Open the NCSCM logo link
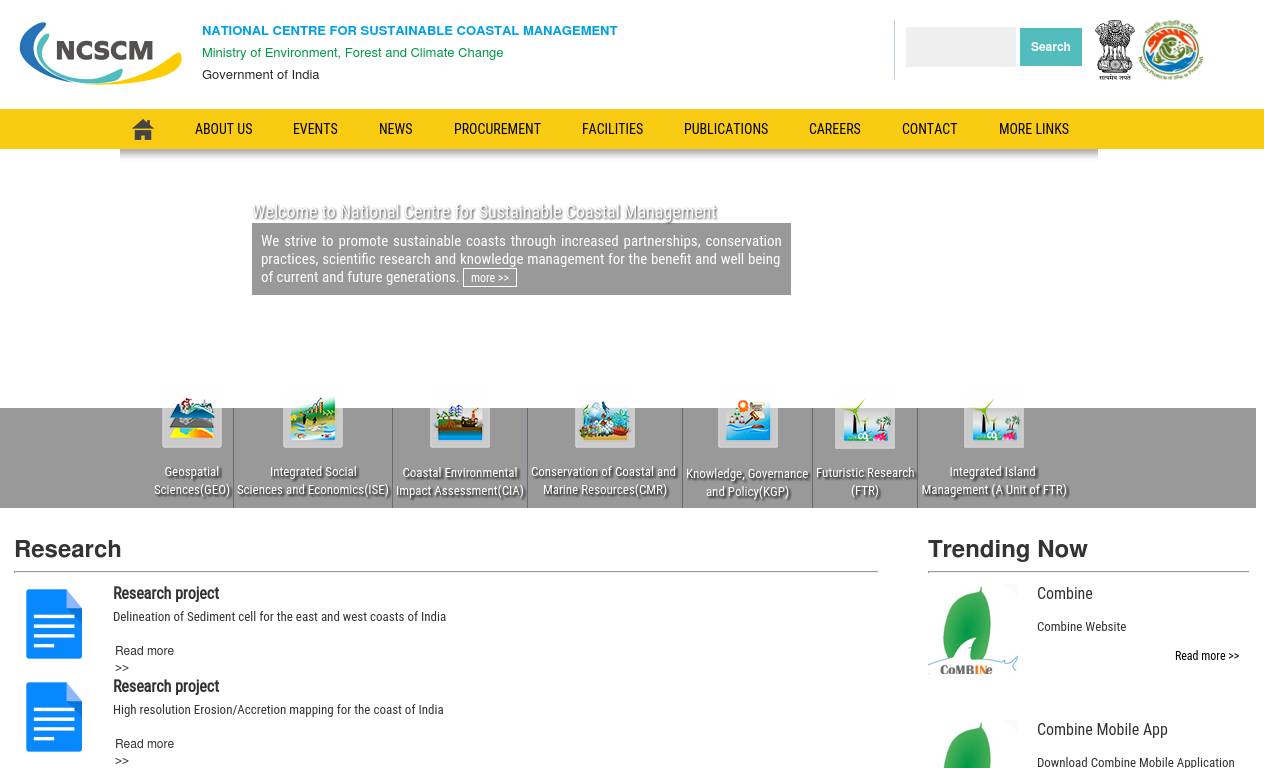The width and height of the screenshot is (1264, 768). pos(101,53)
